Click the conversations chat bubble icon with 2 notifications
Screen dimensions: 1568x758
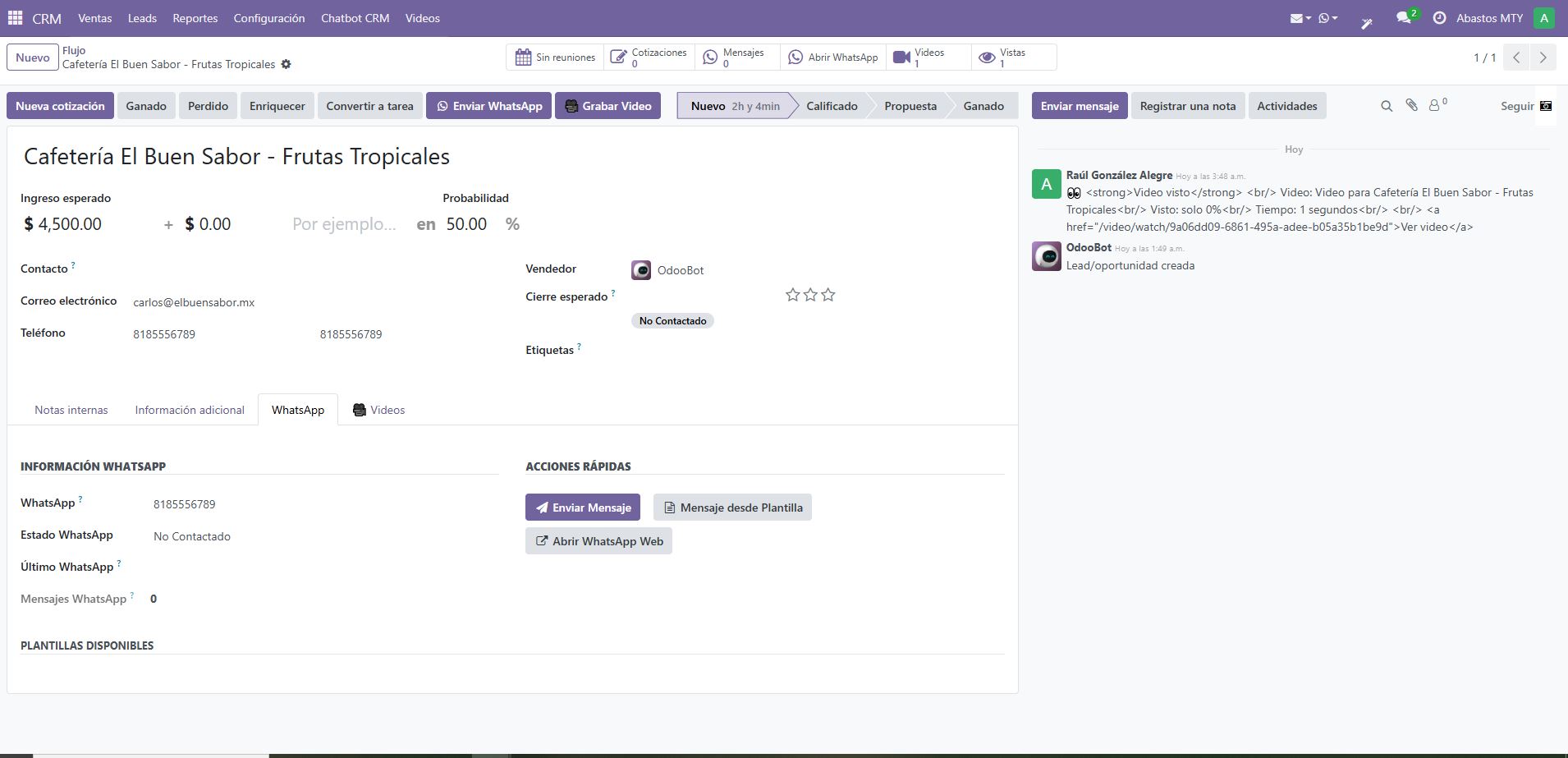1403,18
